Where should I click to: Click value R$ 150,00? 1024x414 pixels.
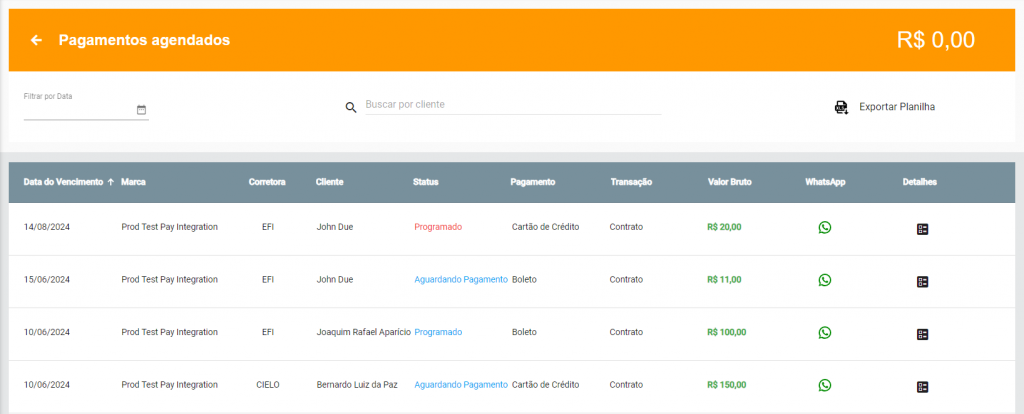[726, 385]
